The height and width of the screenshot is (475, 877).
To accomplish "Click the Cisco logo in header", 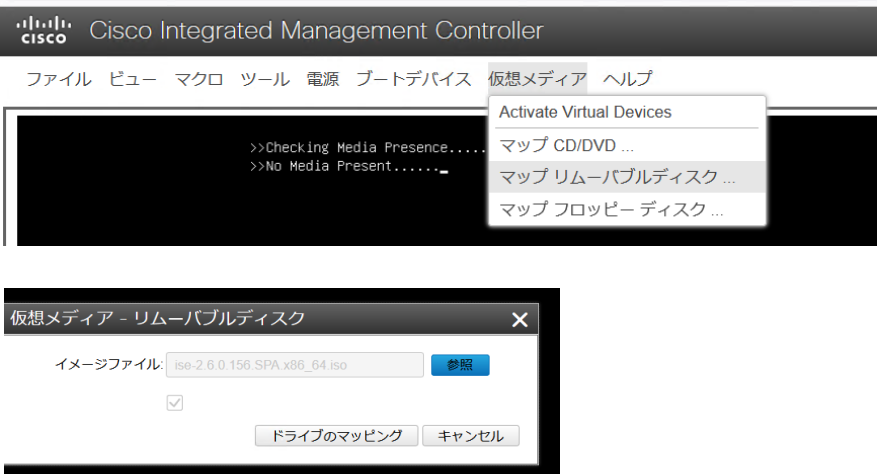I will click(42, 31).
